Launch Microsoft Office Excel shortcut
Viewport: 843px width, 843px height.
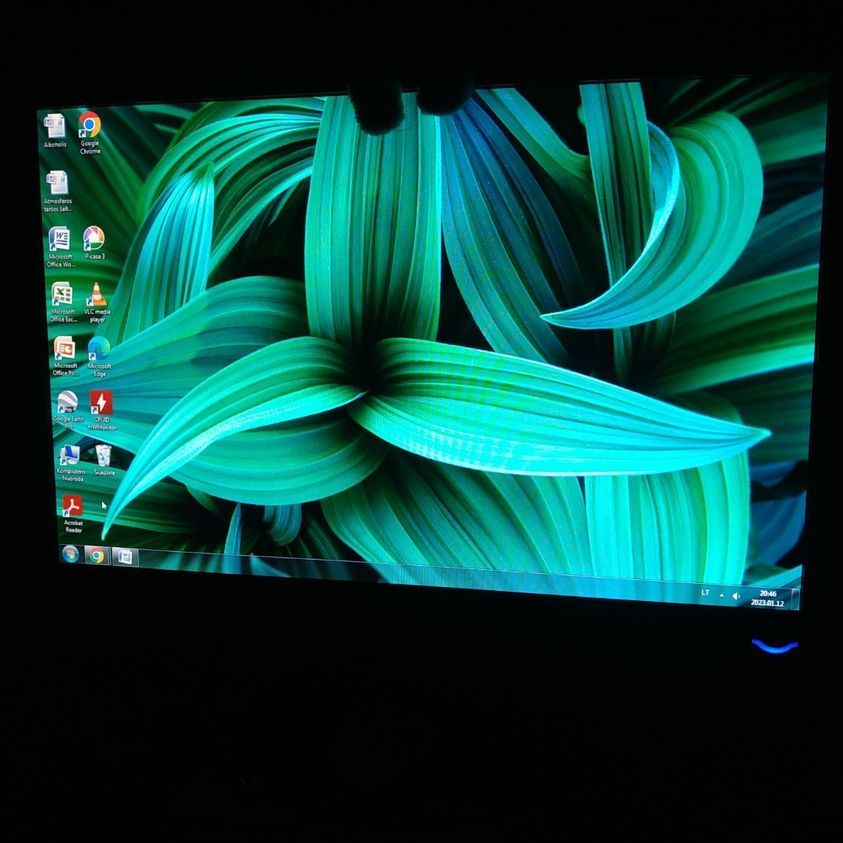click(62, 295)
